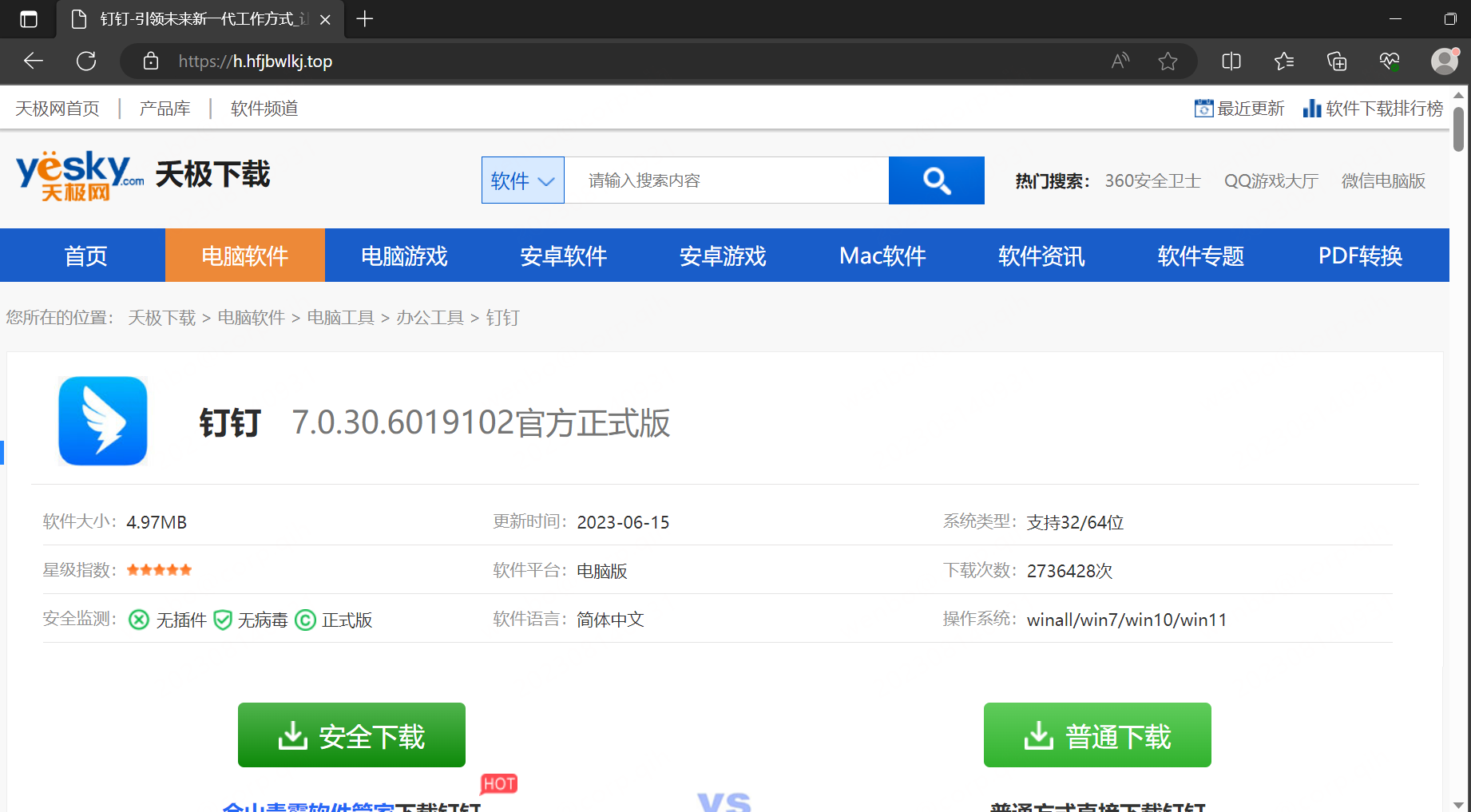
Task: Search hot term 微信电脑版
Action: pos(1384,181)
